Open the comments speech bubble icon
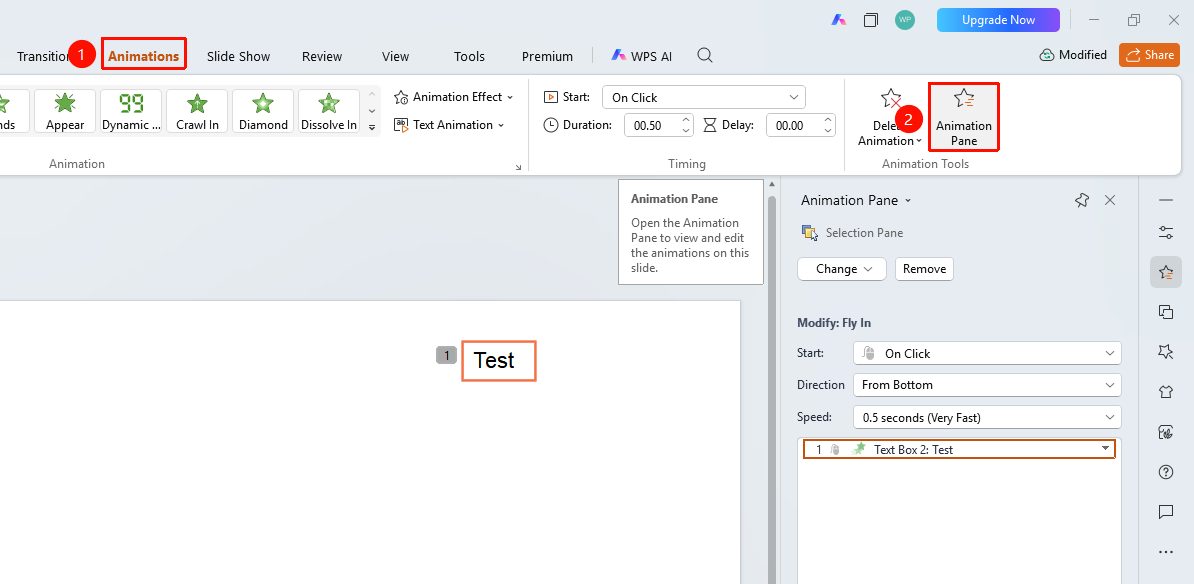 tap(1165, 512)
